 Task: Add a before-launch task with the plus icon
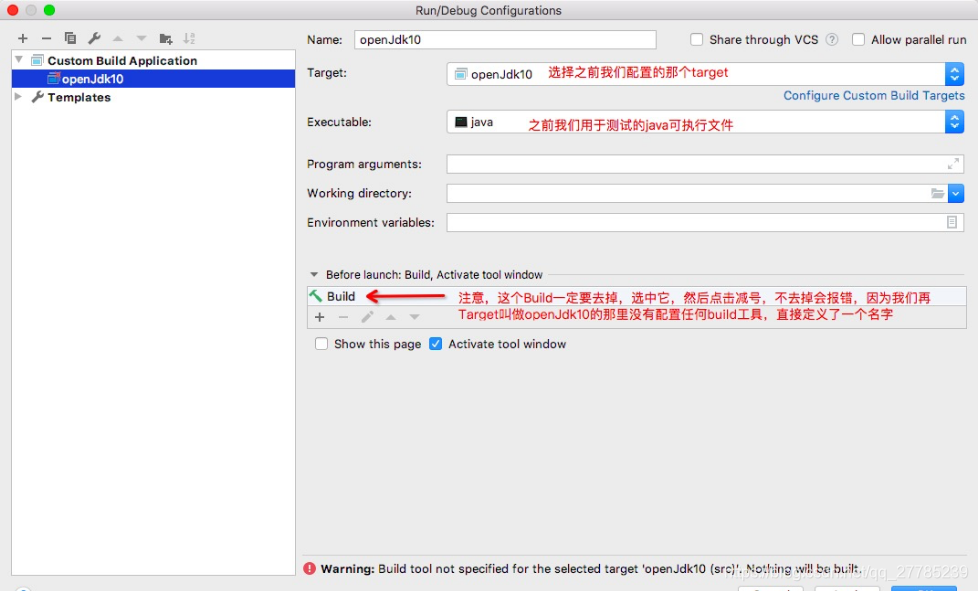[x=319, y=317]
